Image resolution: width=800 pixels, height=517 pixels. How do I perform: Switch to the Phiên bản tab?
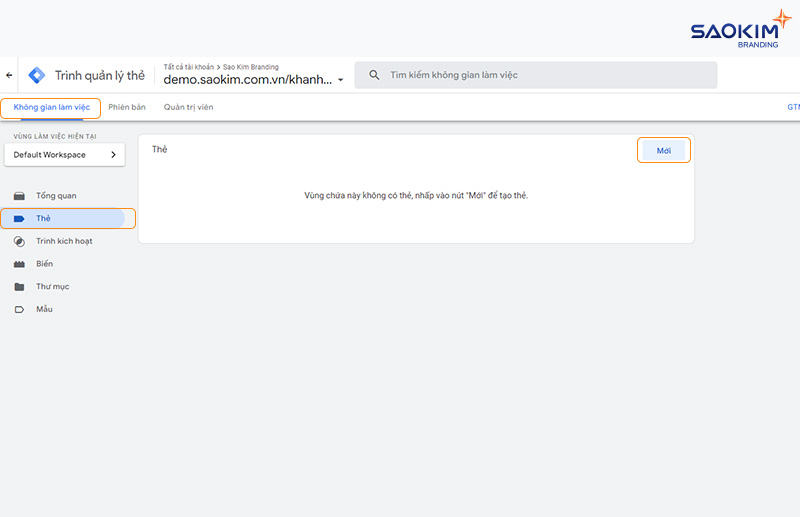pyautogui.click(x=127, y=107)
